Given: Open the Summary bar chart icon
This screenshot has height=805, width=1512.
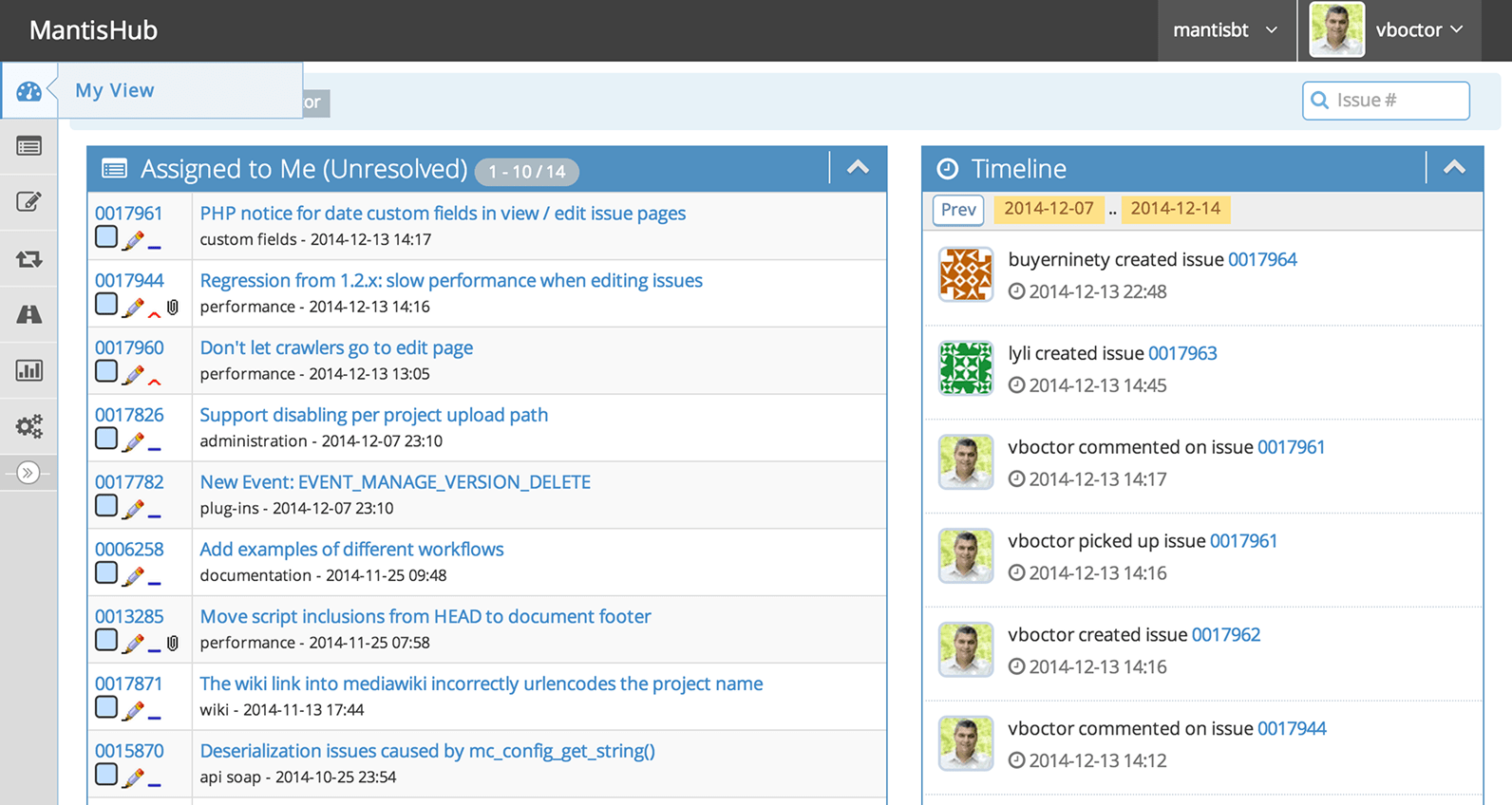Looking at the screenshot, I should [28, 370].
